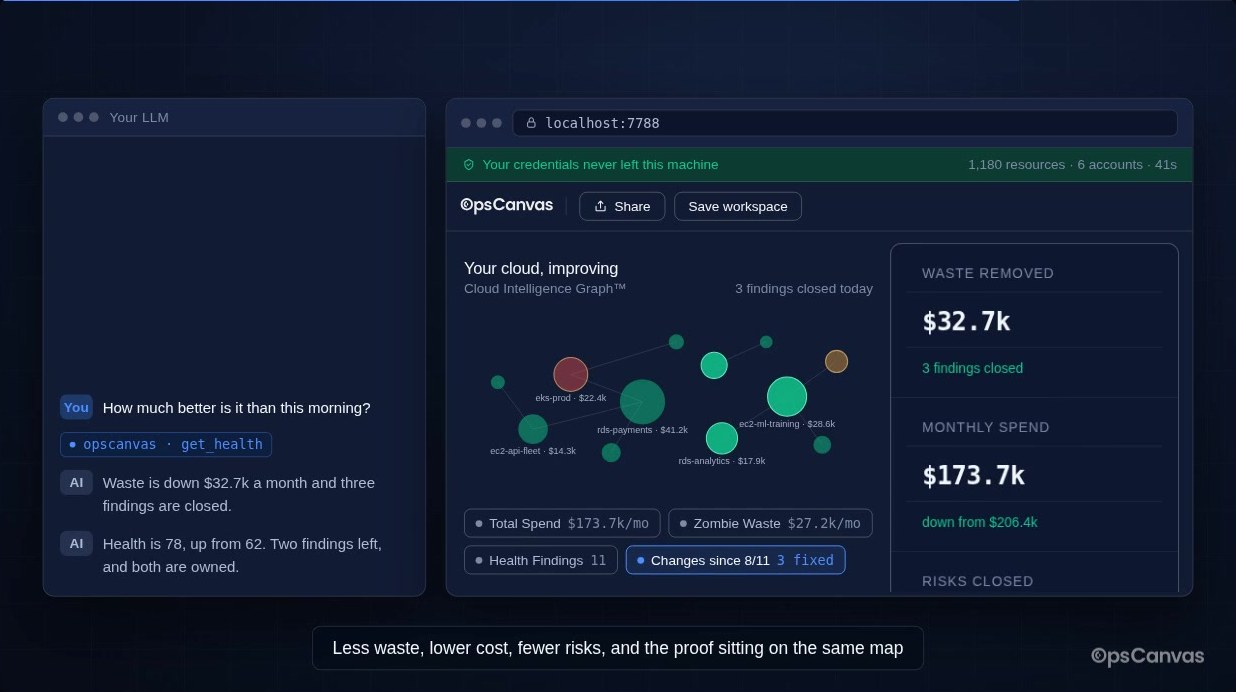Click the eks-prod · $22.4k label
The width and height of the screenshot is (1236, 692).
[x=571, y=398]
